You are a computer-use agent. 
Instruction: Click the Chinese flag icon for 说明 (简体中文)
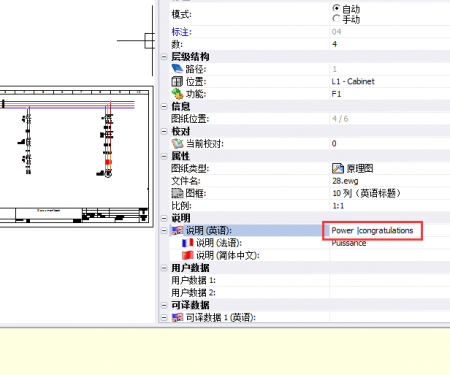pyautogui.click(x=188, y=255)
